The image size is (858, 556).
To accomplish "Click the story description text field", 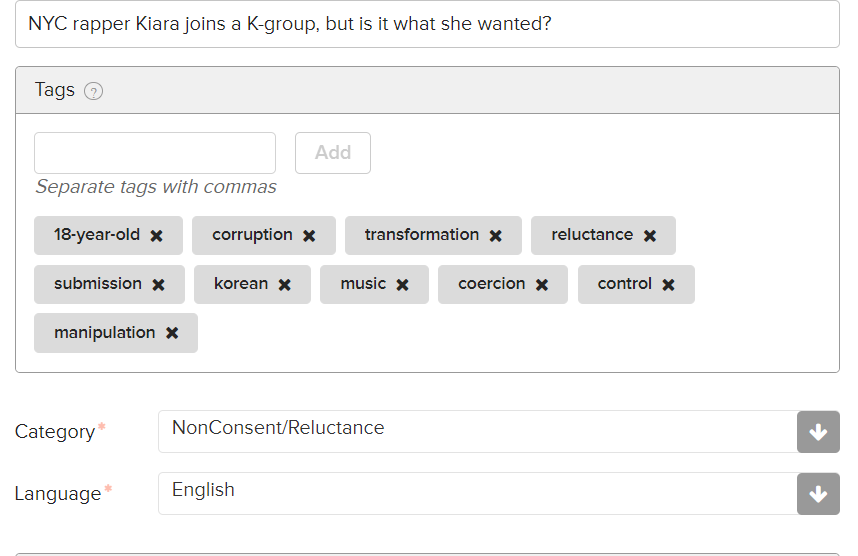I will click(x=427, y=24).
